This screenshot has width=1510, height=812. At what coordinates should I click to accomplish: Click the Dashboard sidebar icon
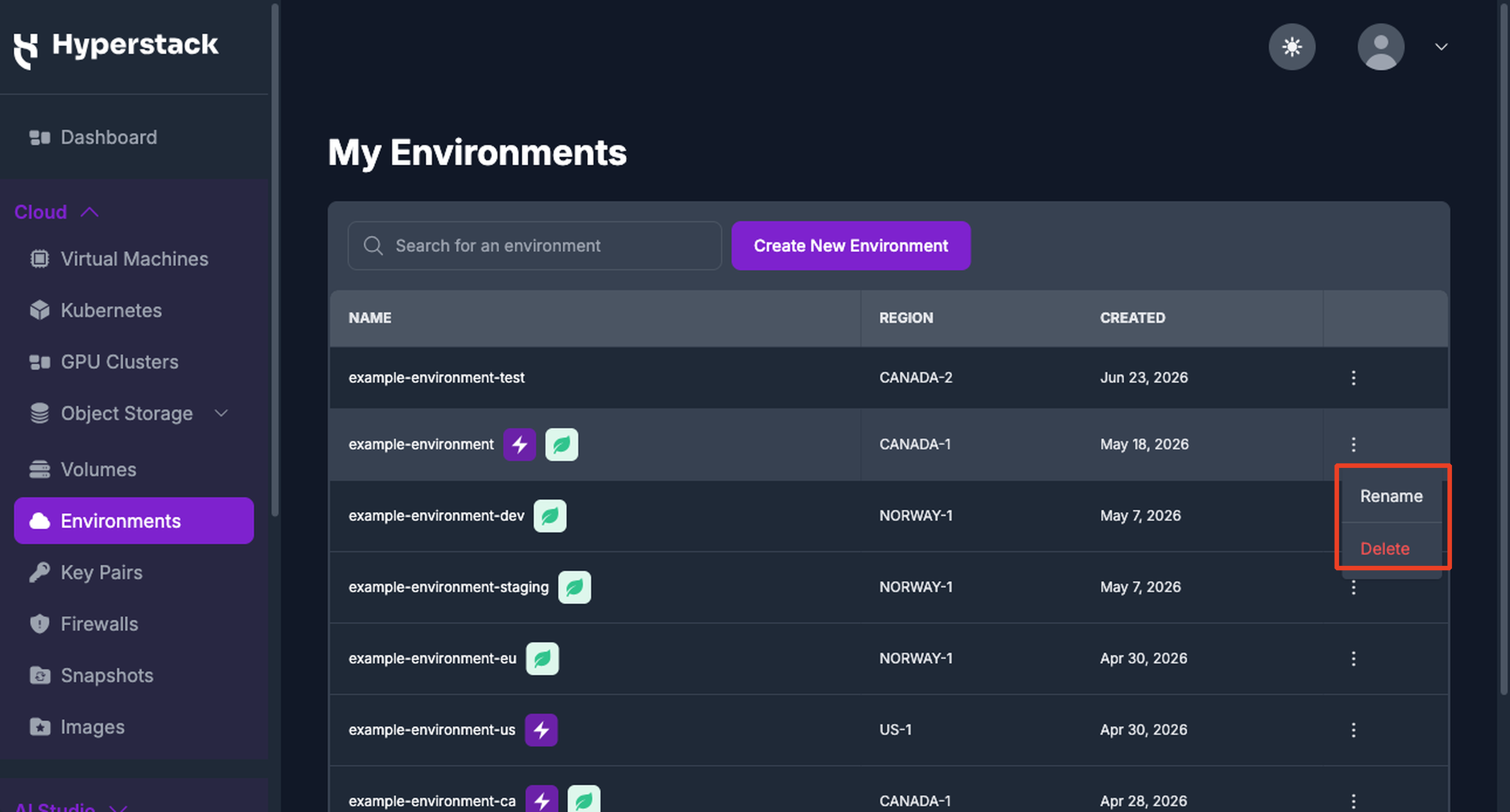pyautogui.click(x=40, y=137)
